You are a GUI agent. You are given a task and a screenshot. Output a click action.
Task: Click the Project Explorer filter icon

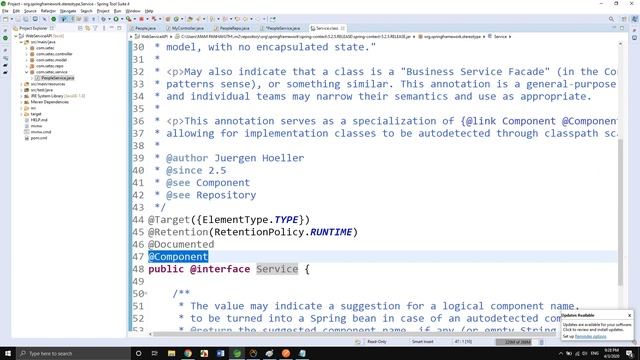[x=95, y=28]
